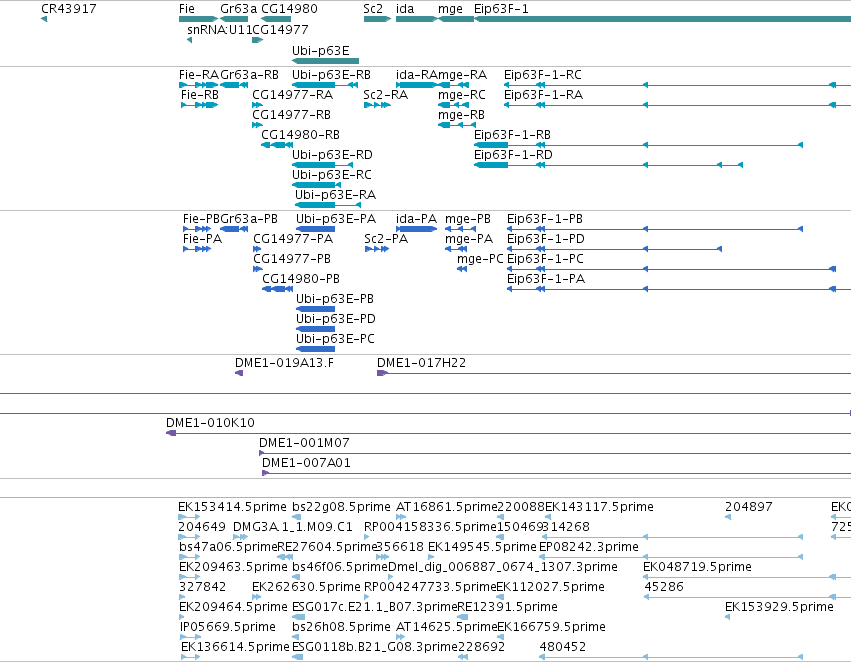
Task: Select transcript Fie-RB
Action: pos(200,95)
